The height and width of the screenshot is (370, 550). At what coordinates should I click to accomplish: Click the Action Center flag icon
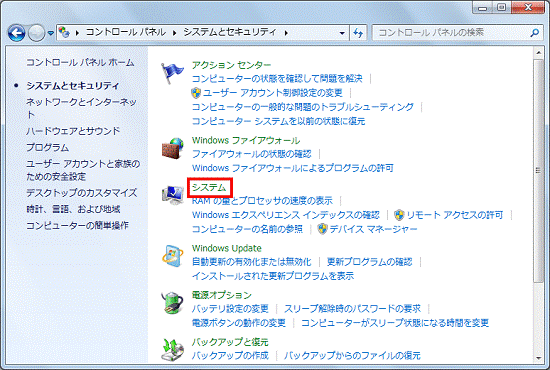coord(172,73)
